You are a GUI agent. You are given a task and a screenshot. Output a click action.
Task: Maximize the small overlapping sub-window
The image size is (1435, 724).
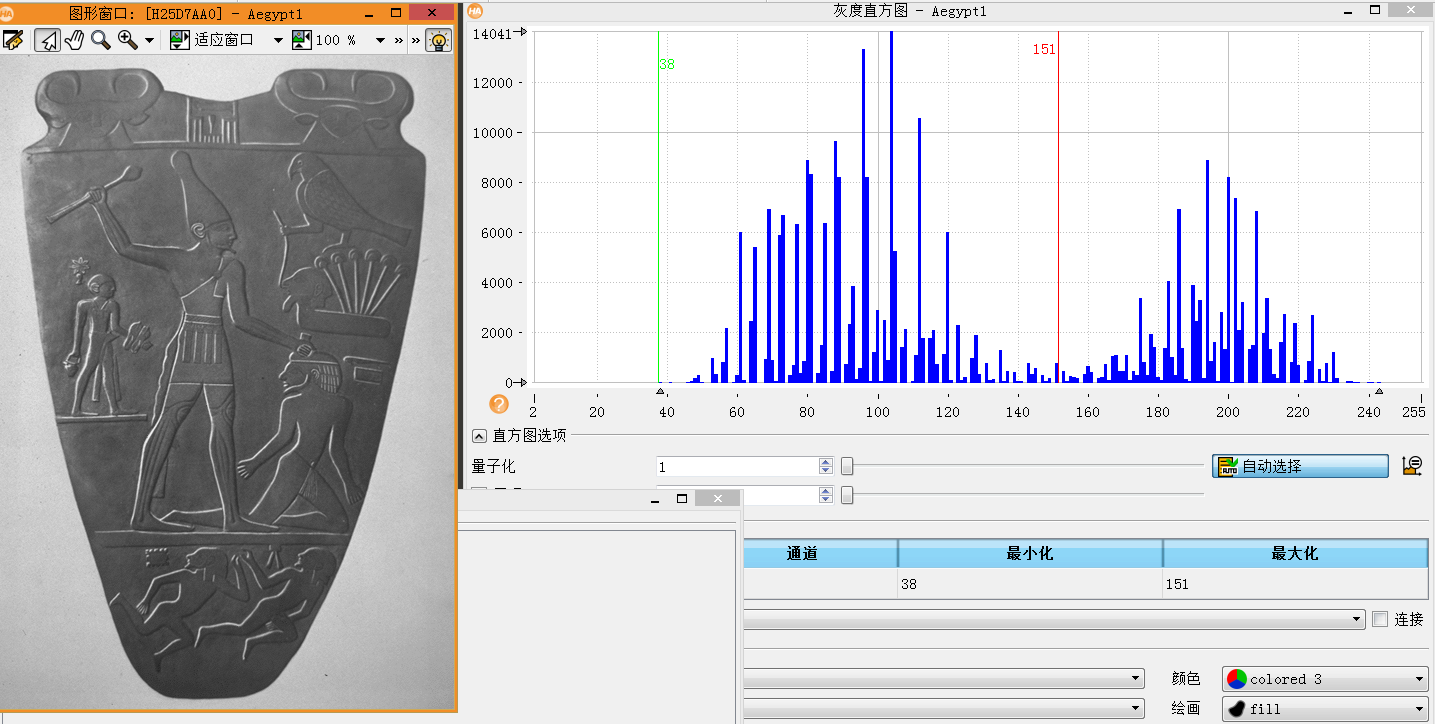(682, 498)
